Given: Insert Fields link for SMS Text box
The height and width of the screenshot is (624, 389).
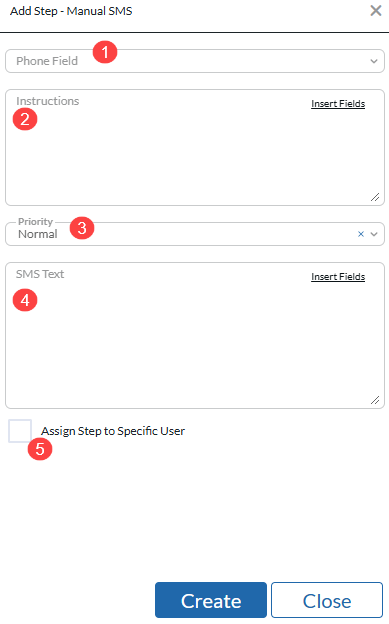Looking at the screenshot, I should pos(338,277).
